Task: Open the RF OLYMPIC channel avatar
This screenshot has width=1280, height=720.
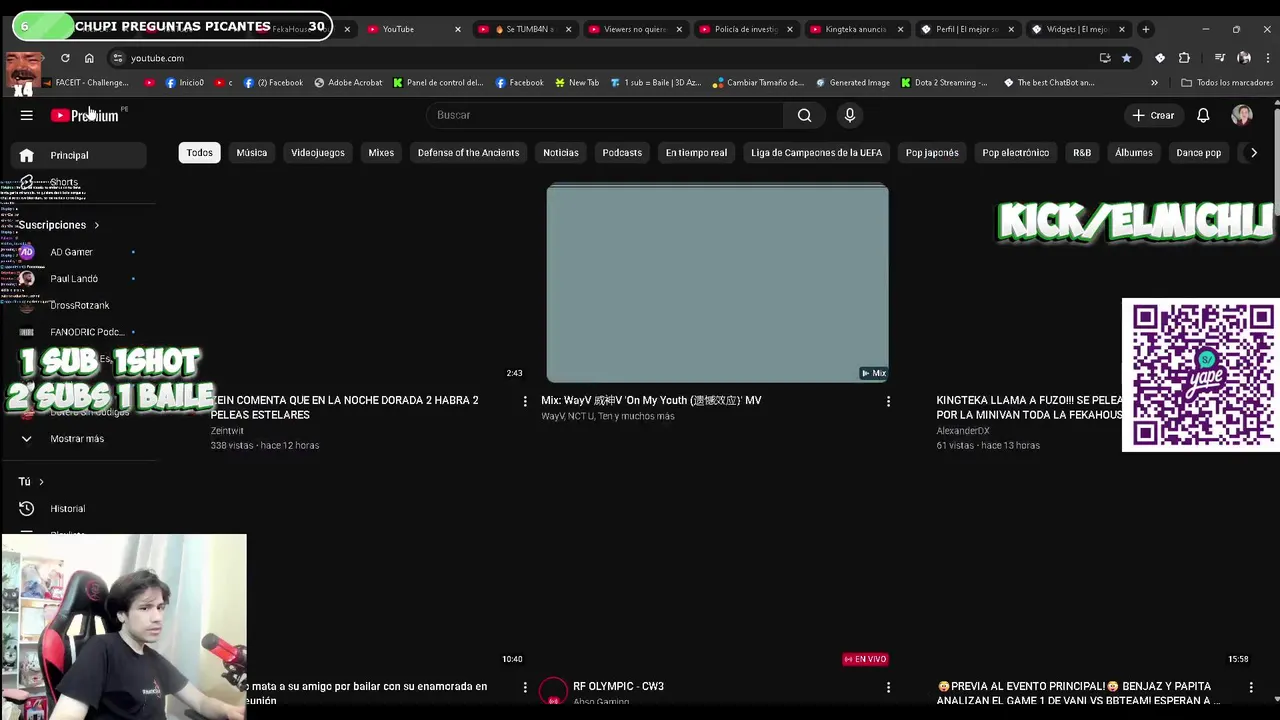Action: point(553,691)
